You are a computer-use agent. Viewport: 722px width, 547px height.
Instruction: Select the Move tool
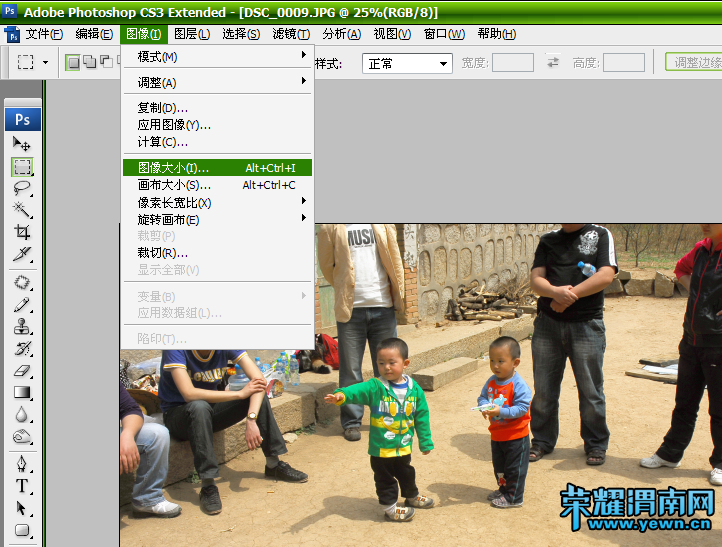[x=22, y=144]
